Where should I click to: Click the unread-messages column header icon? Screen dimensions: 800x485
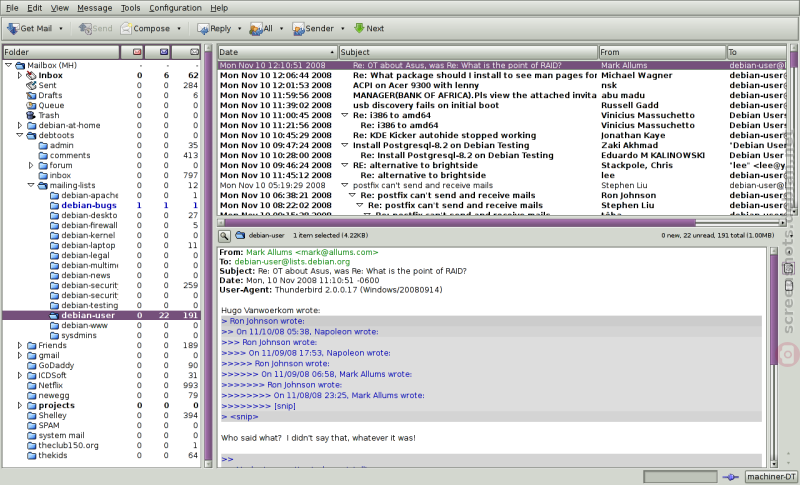coord(164,52)
